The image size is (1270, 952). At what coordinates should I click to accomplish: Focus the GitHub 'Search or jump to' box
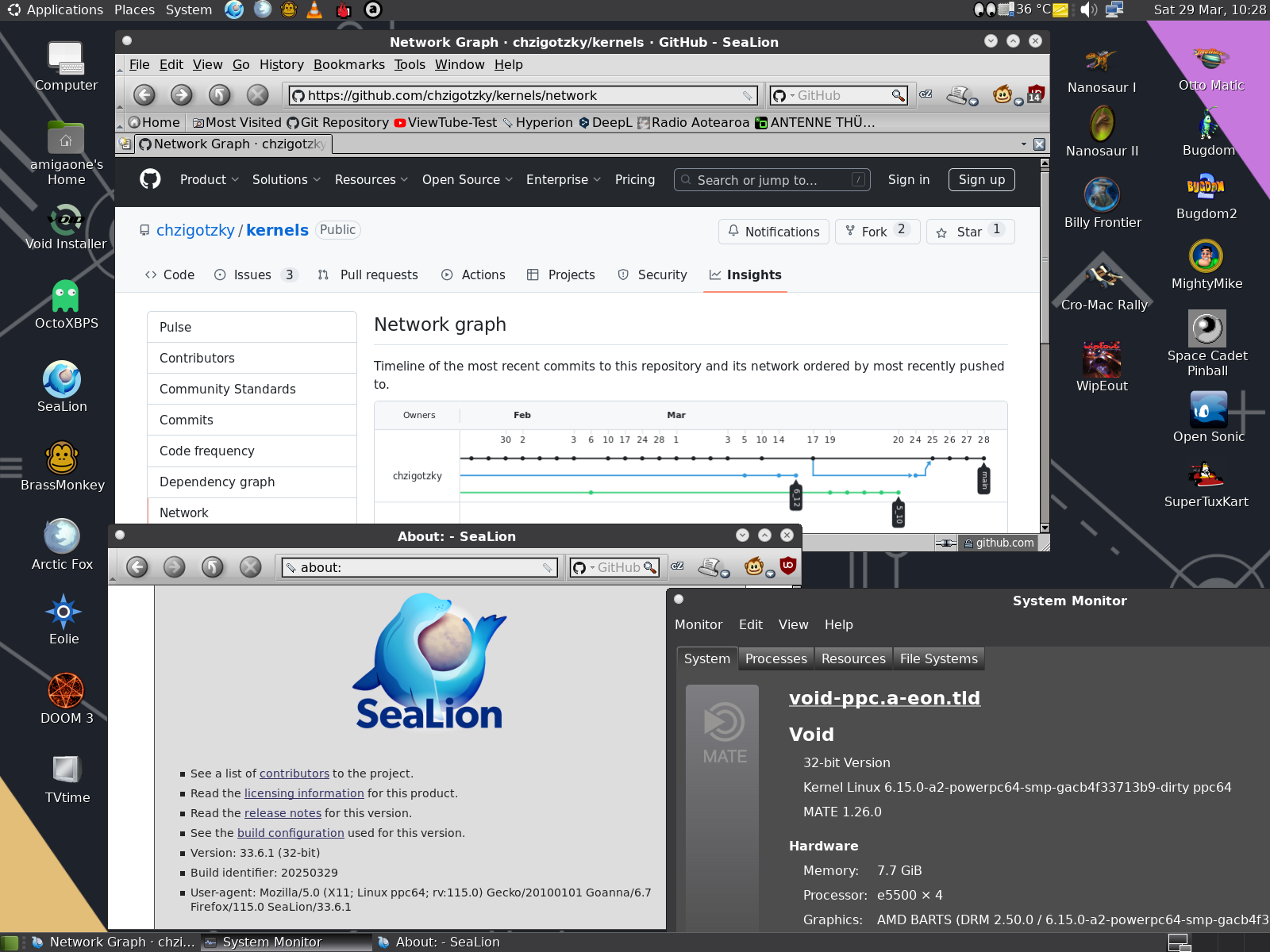pos(772,180)
